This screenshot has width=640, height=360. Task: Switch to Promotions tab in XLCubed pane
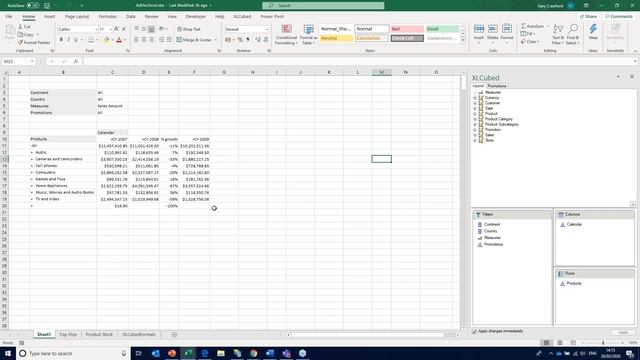[x=497, y=86]
